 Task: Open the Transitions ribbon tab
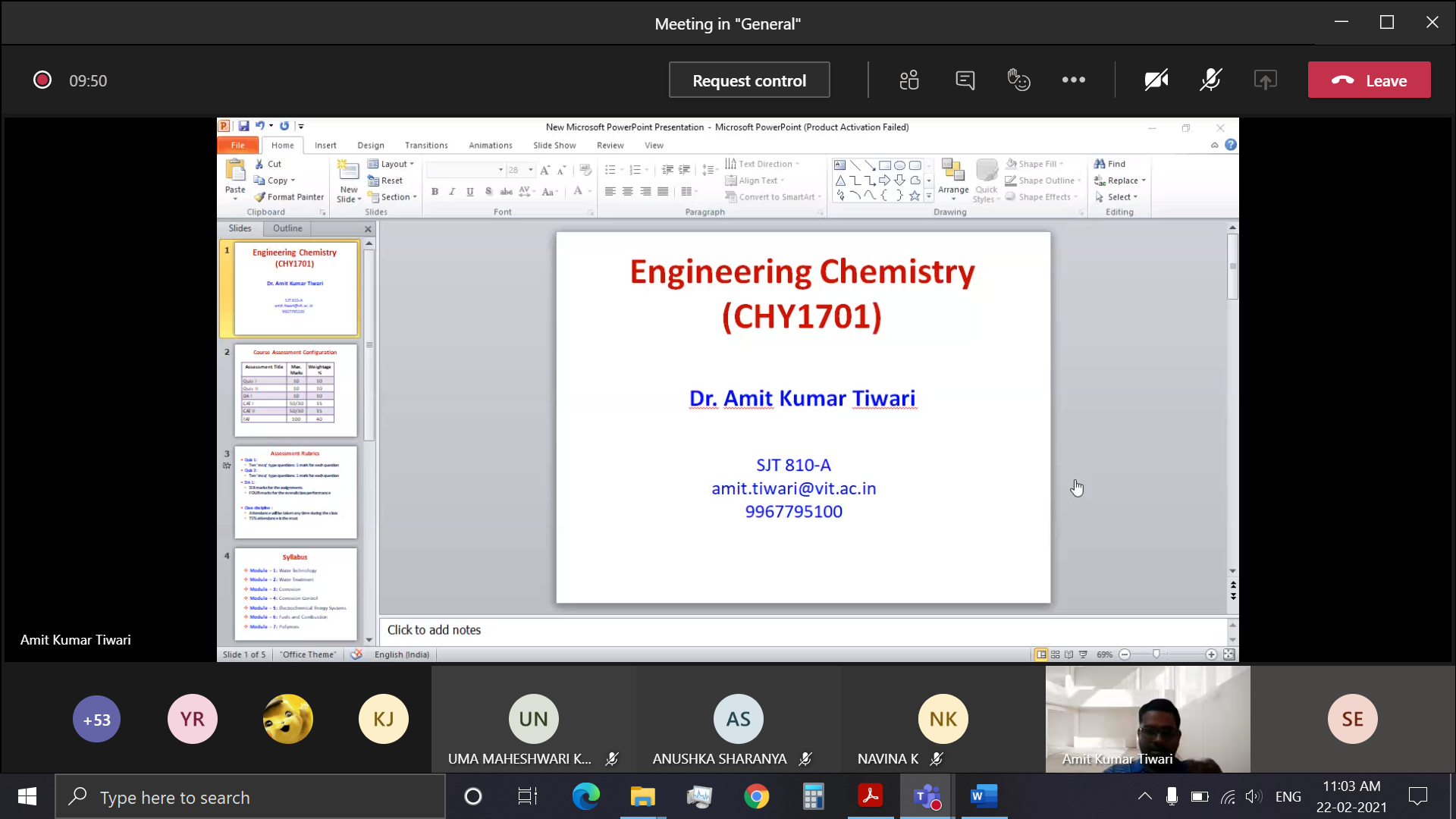(x=426, y=145)
